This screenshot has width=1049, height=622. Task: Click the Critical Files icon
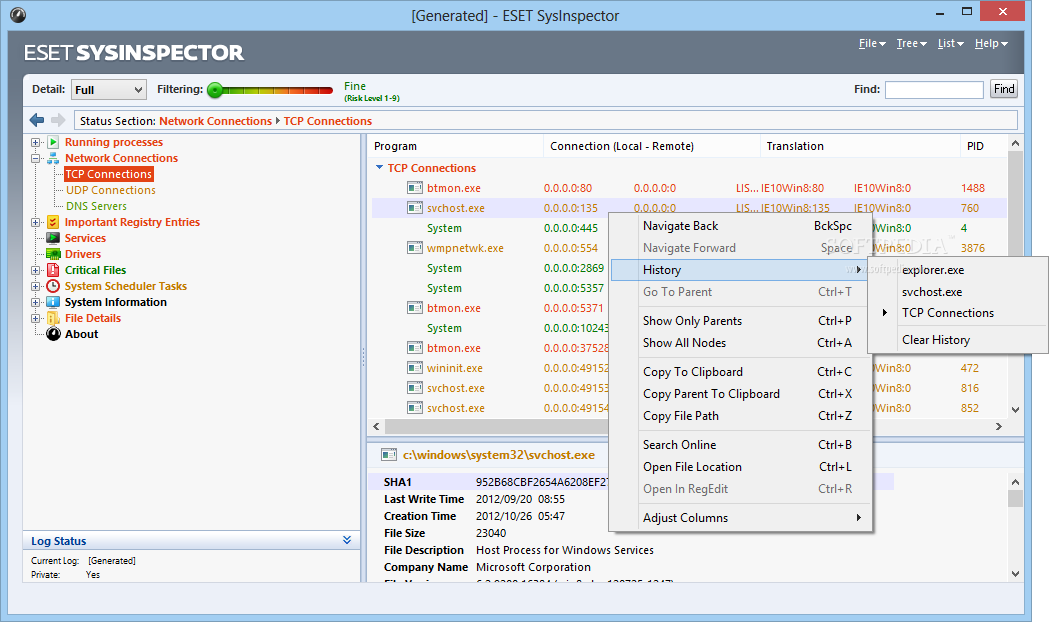[x=53, y=270]
